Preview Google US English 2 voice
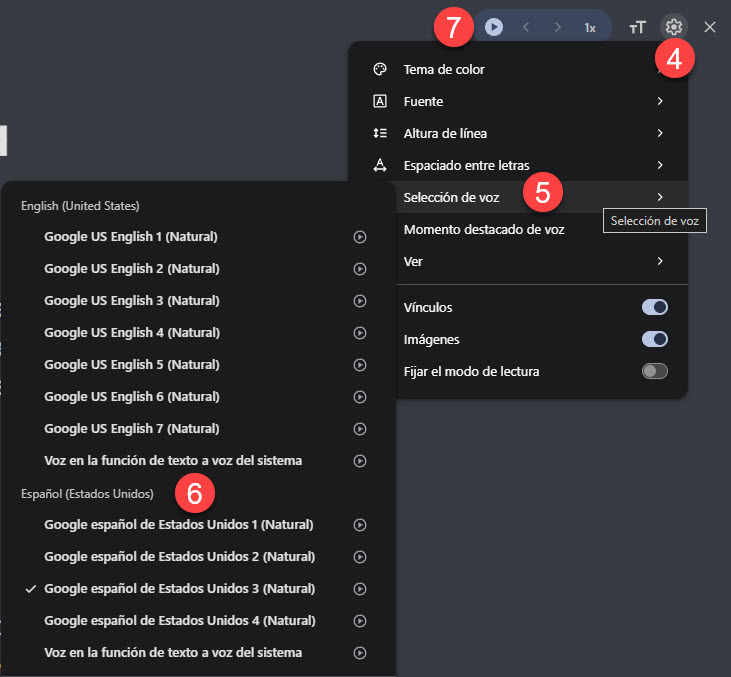731x677 pixels. point(359,269)
